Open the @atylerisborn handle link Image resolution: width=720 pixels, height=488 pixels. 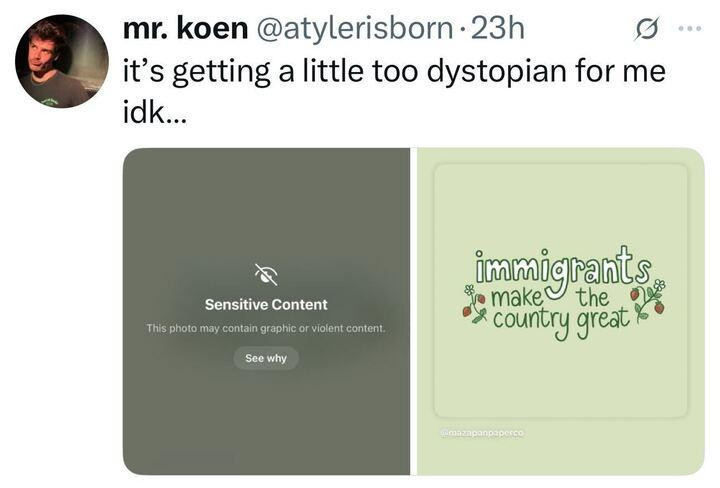coord(354,28)
